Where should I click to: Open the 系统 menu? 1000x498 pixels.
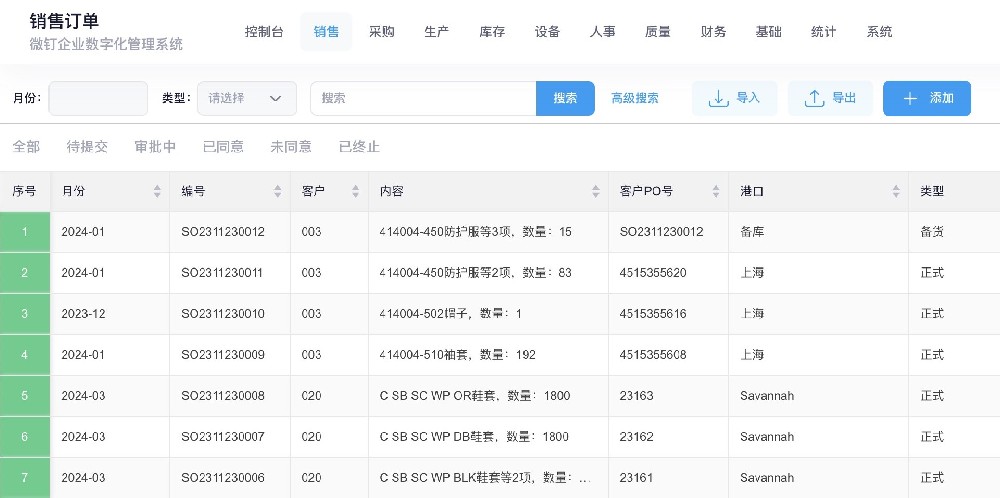pos(879,32)
